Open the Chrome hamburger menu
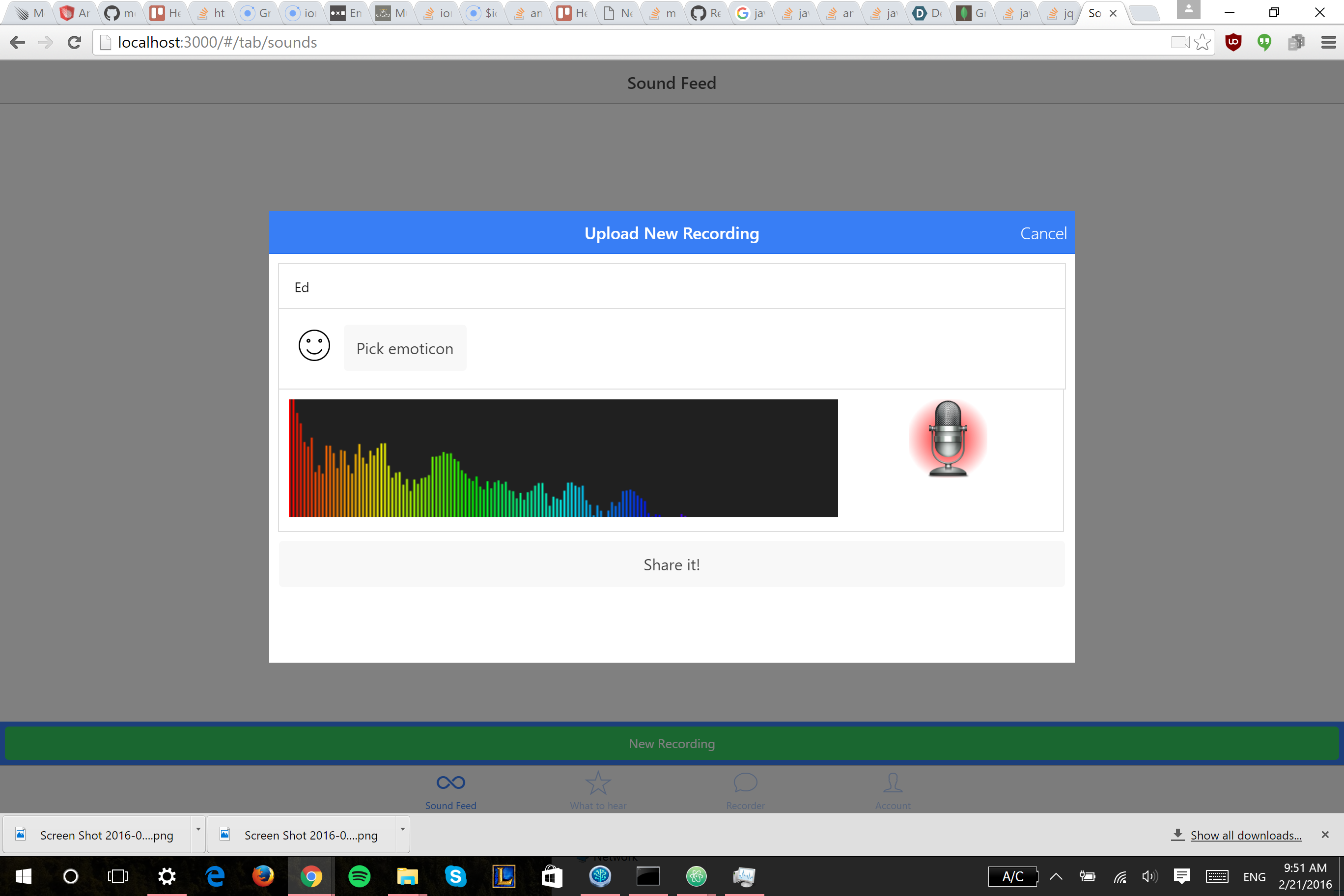 tap(1328, 42)
